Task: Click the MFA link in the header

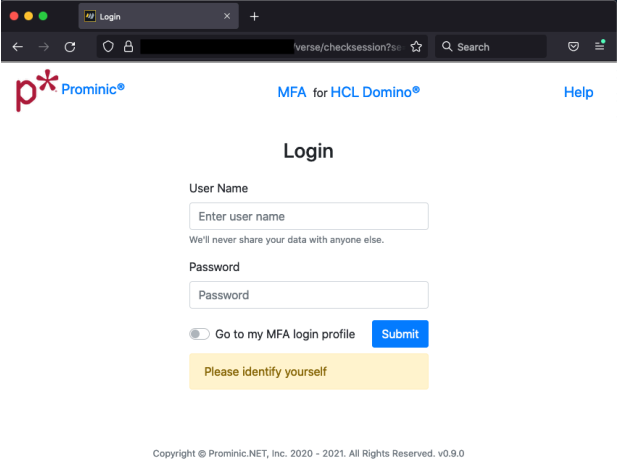Action: 292,92
